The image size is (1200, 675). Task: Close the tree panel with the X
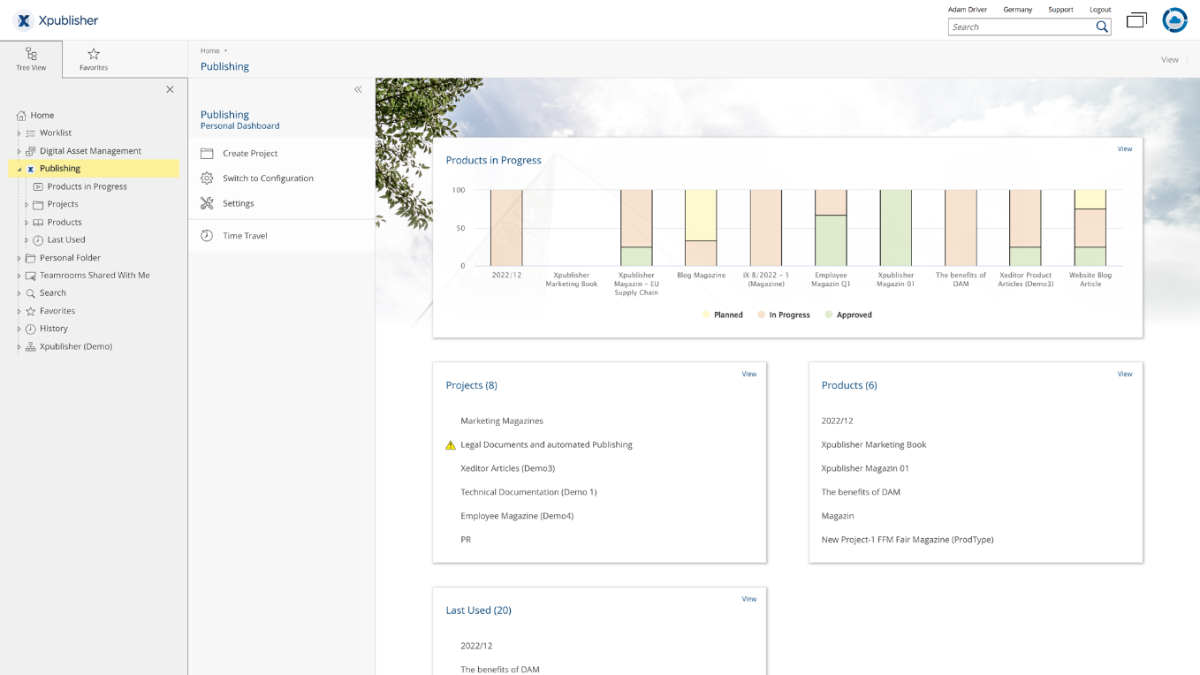(x=170, y=90)
